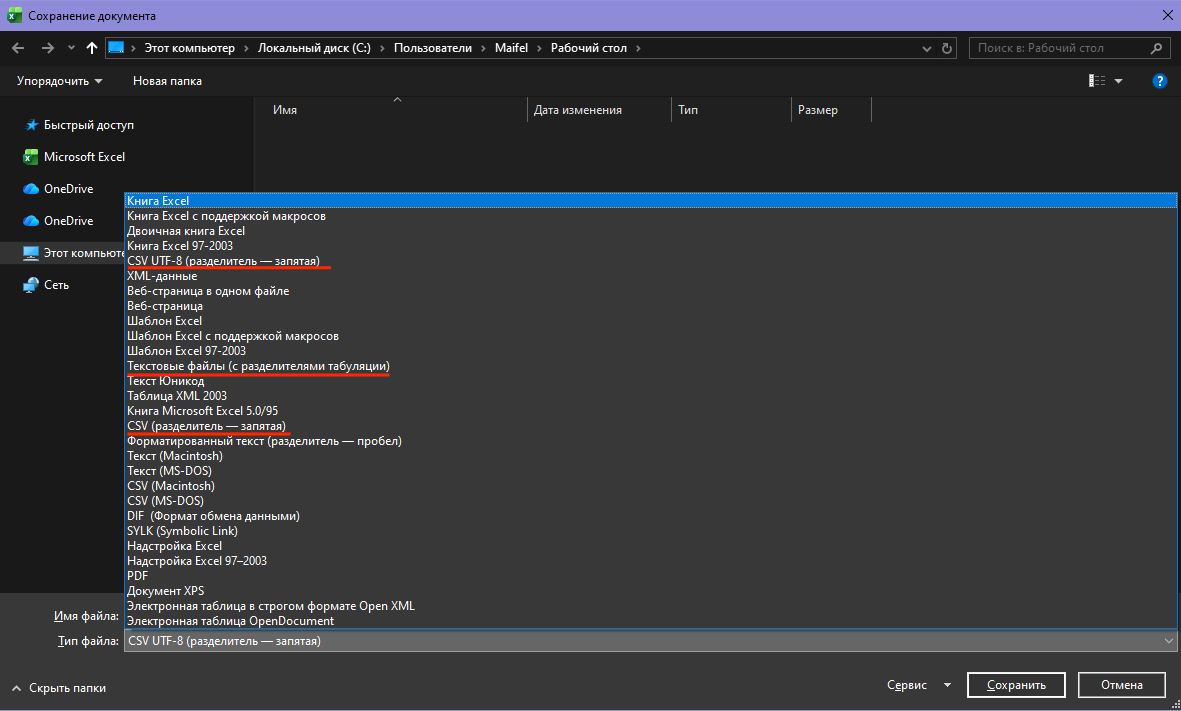Sort by Имя column header
This screenshot has width=1181, height=711.
pos(285,110)
